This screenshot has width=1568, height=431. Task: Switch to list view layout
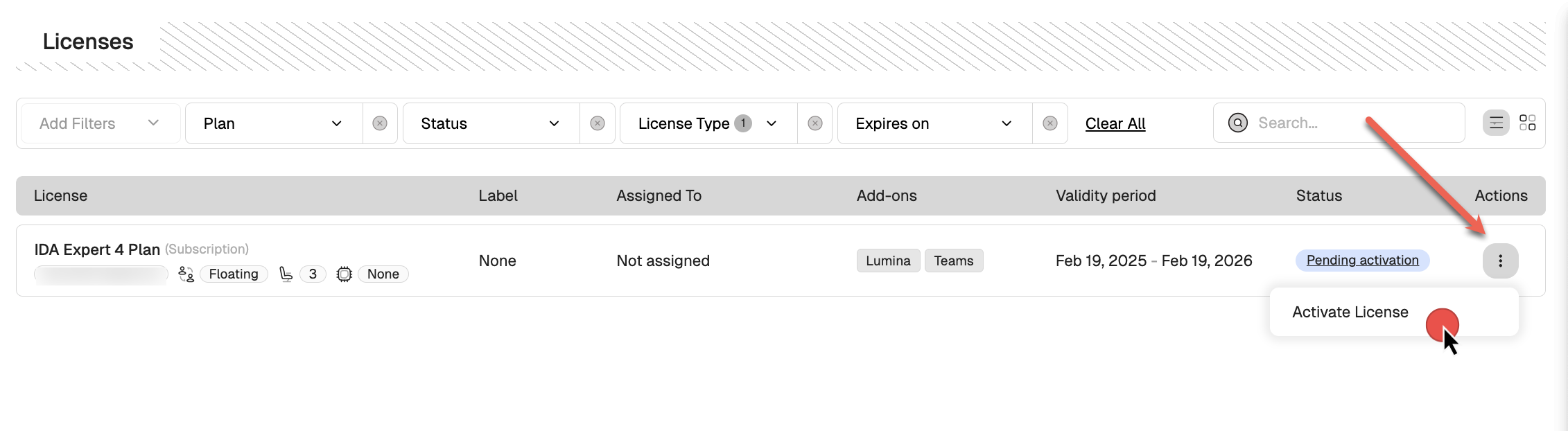pyautogui.click(x=1496, y=123)
